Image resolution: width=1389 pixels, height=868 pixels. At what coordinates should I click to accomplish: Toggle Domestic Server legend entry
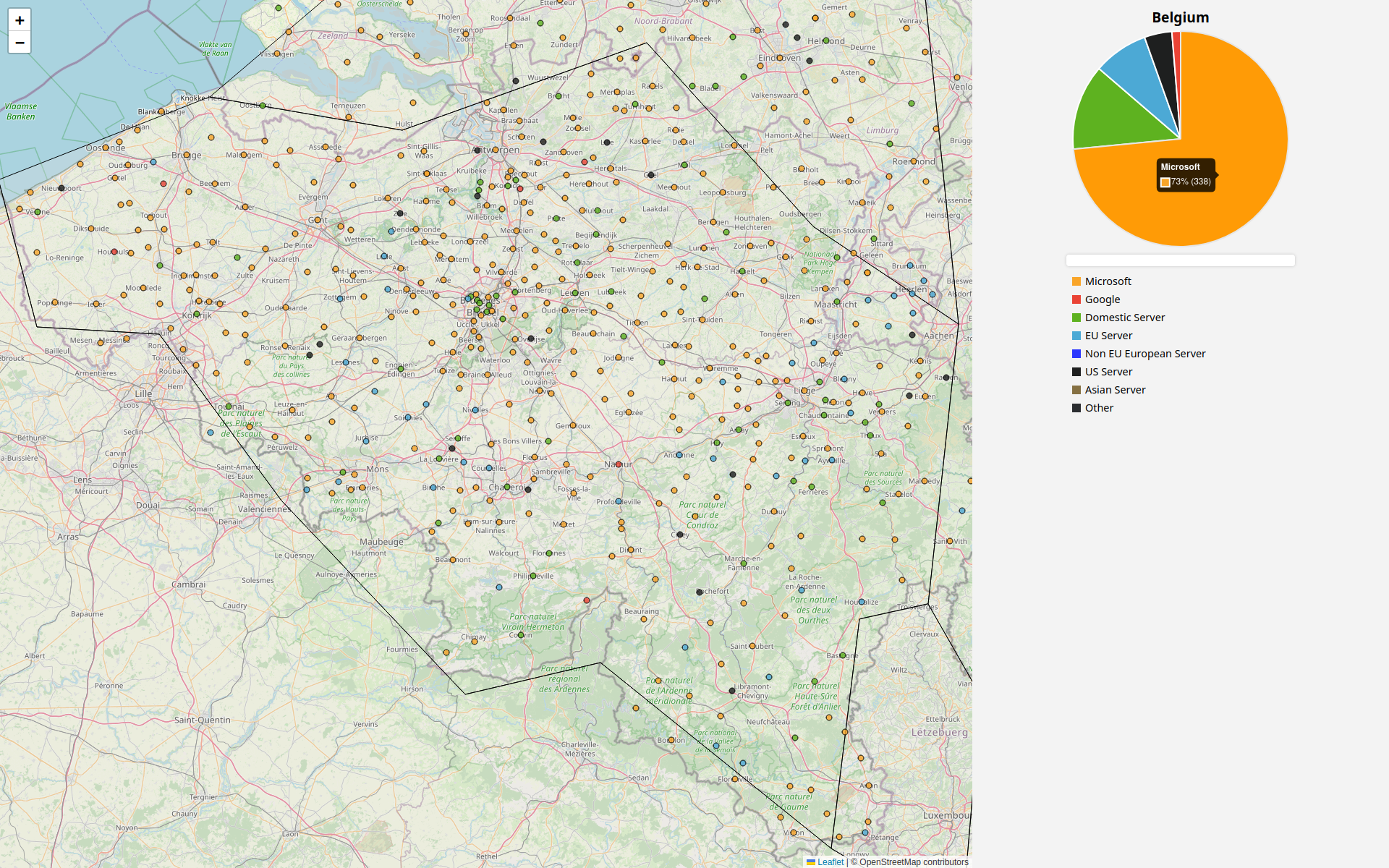coord(1124,318)
